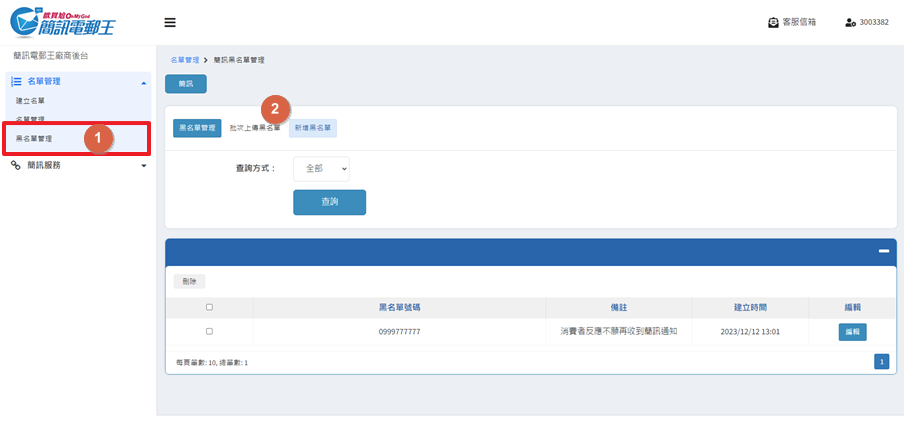Screen dimensions: 904x431
Task: Click the 名單管理 list icon
Action: point(17,82)
